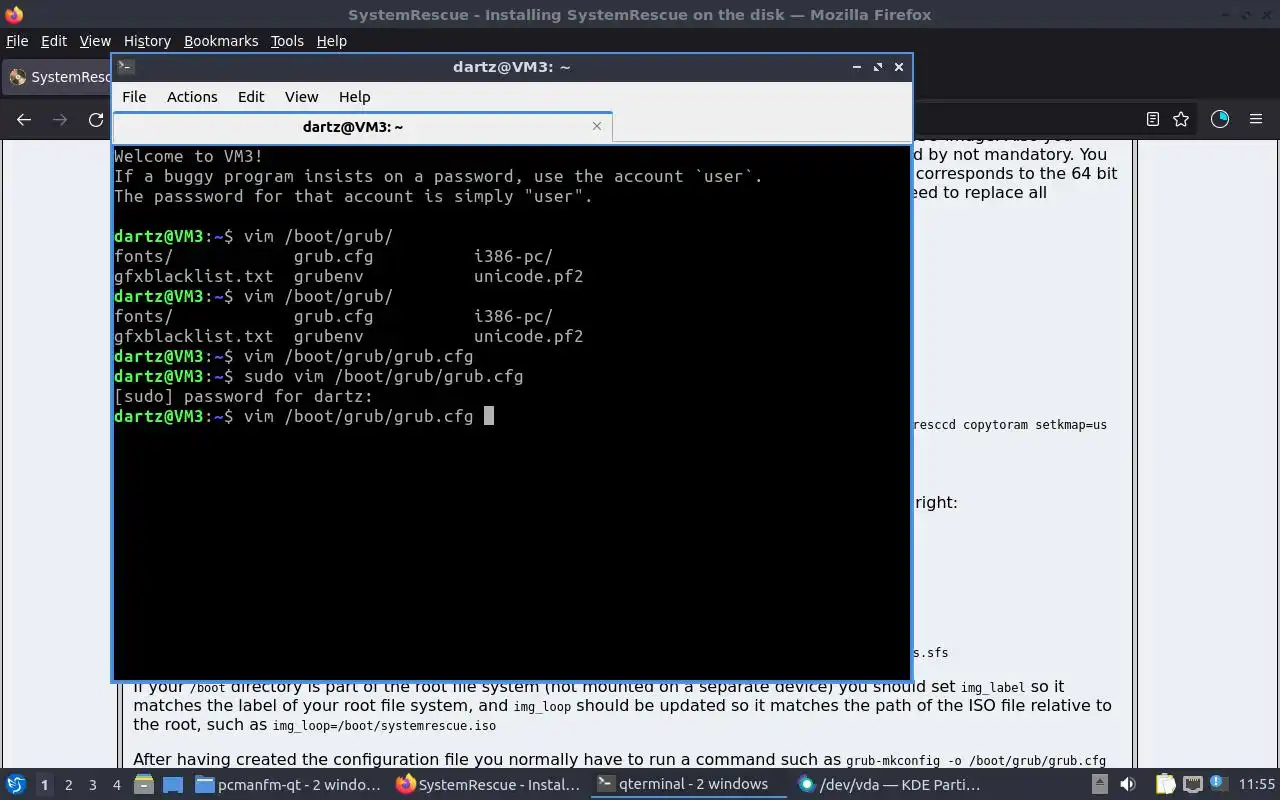This screenshot has height=800, width=1280.
Task: Open the qterminal Actions menu
Action: coord(192,97)
